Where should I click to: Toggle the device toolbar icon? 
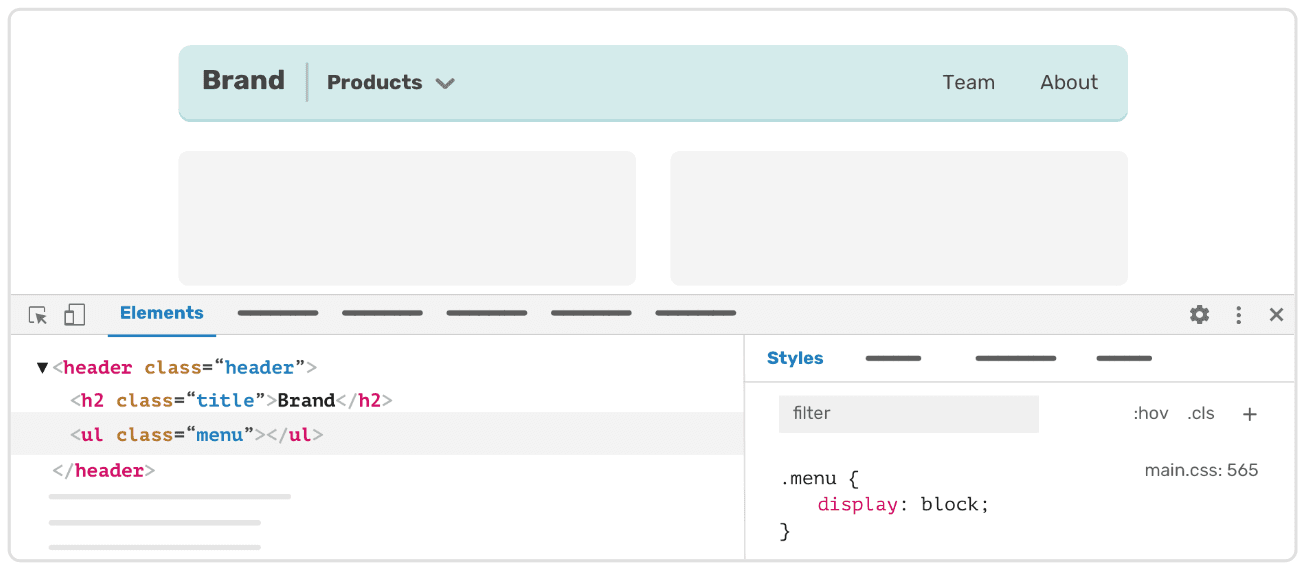tap(74, 315)
